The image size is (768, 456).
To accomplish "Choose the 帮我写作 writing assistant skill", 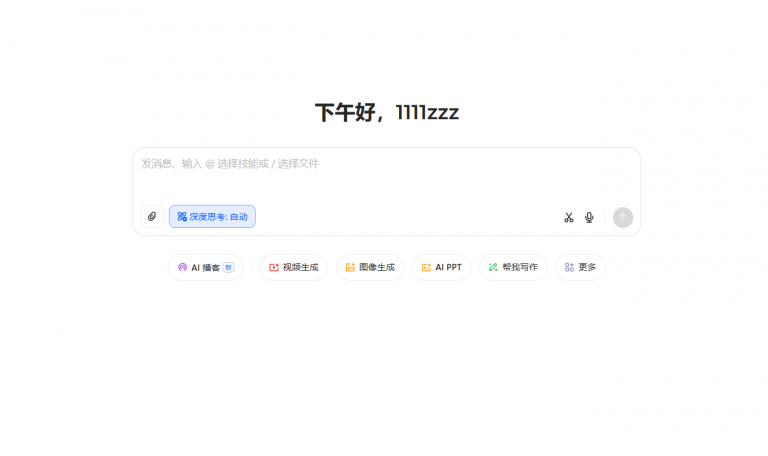I will 513,267.
